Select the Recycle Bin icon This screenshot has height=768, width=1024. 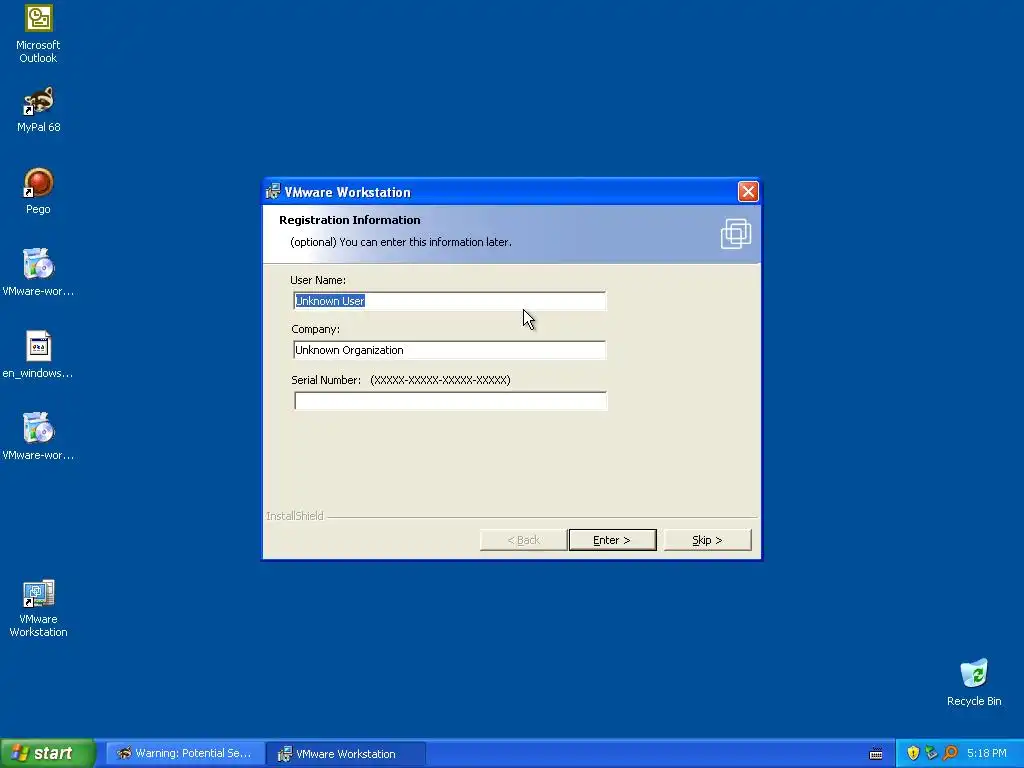click(974, 682)
